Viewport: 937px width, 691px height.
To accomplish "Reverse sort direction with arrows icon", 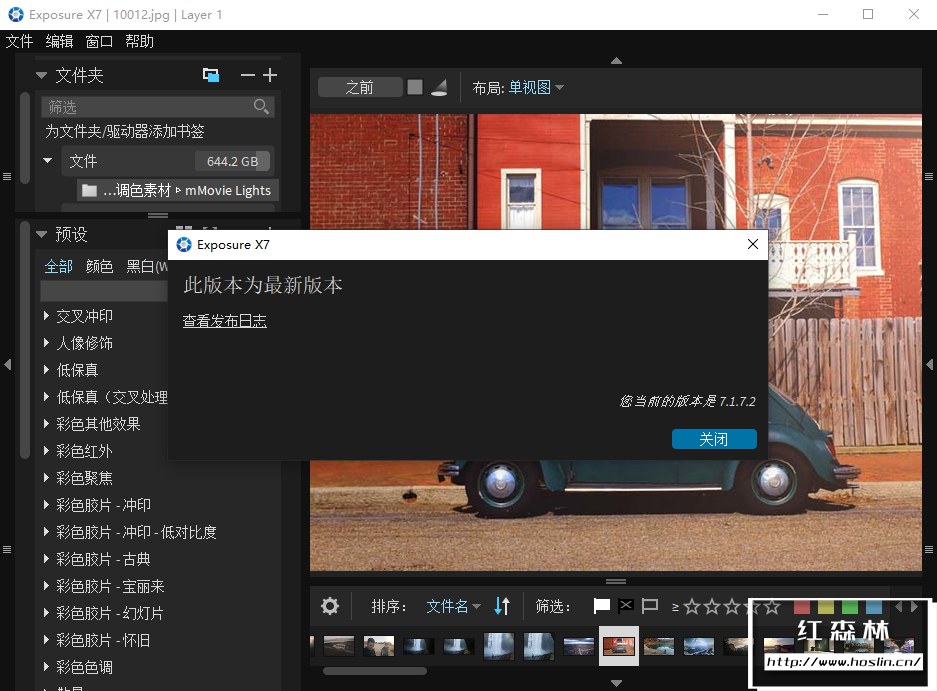I will [x=502, y=606].
